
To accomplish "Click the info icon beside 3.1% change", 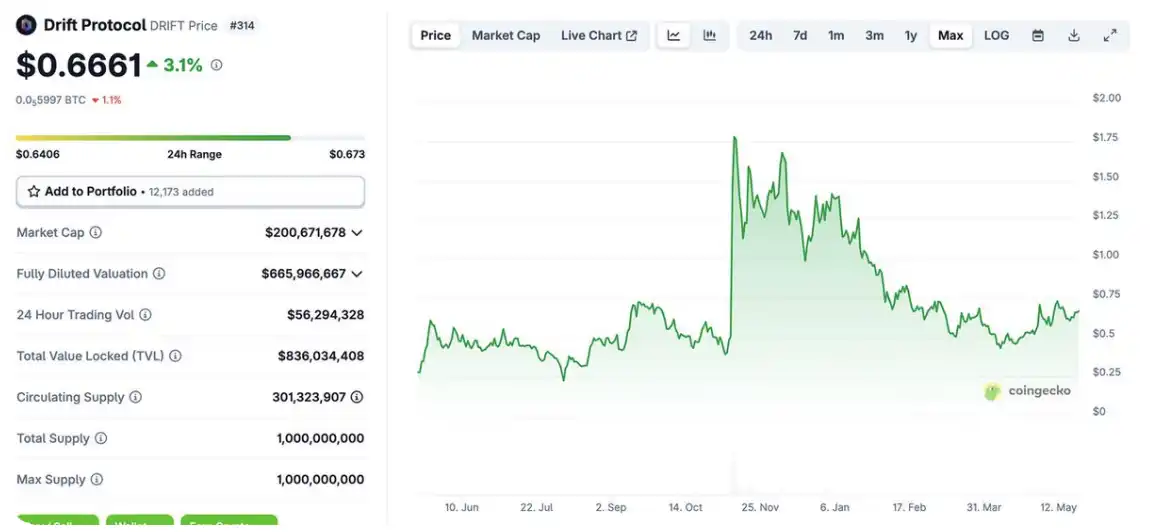I will [x=217, y=65].
